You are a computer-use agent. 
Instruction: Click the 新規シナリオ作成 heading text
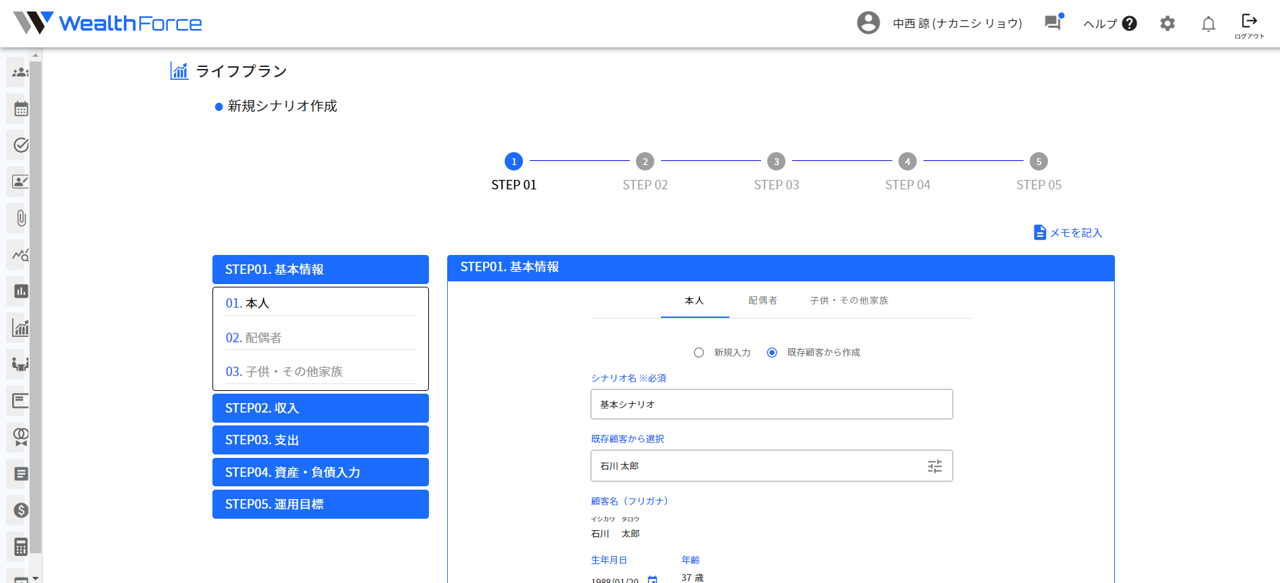coord(282,106)
